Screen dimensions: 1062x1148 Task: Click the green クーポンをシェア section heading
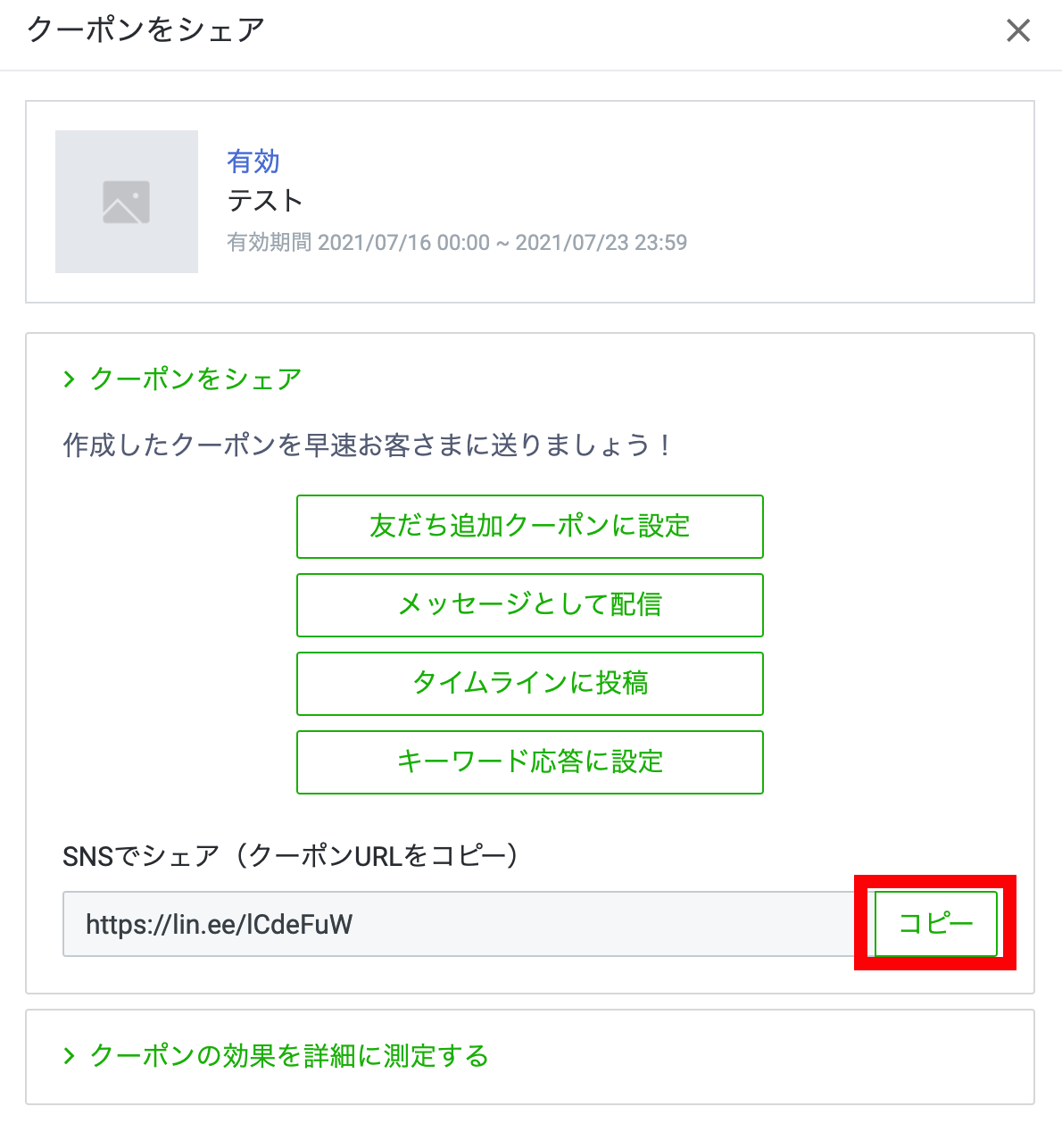pyautogui.click(x=196, y=379)
